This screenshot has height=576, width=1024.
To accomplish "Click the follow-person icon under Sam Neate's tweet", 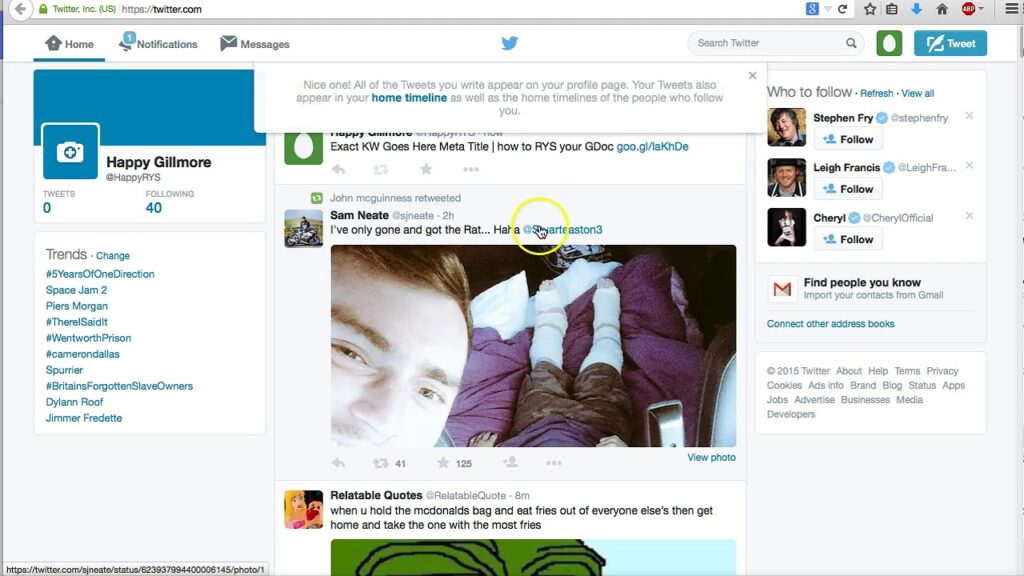I will point(511,462).
